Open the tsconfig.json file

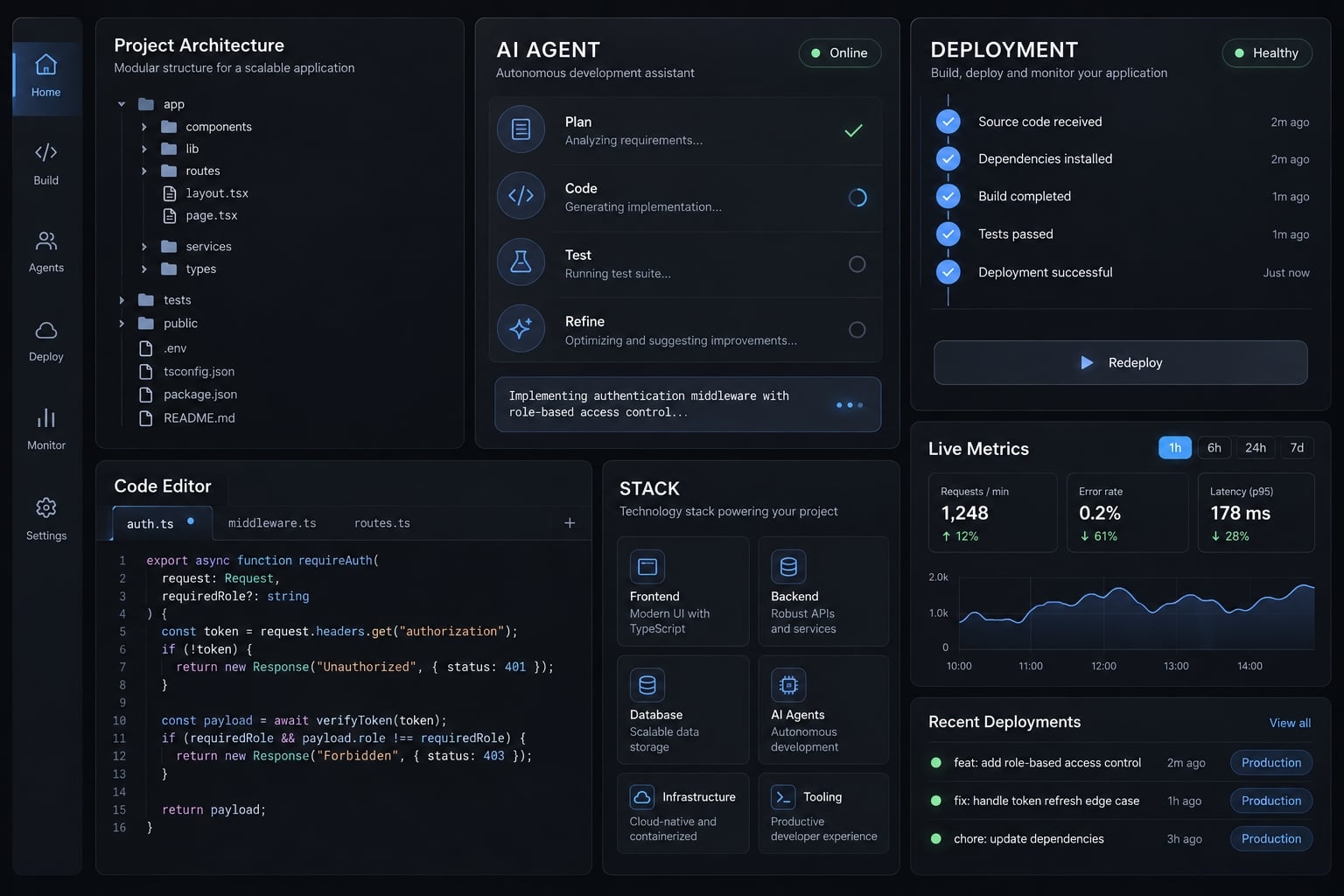click(x=187, y=372)
